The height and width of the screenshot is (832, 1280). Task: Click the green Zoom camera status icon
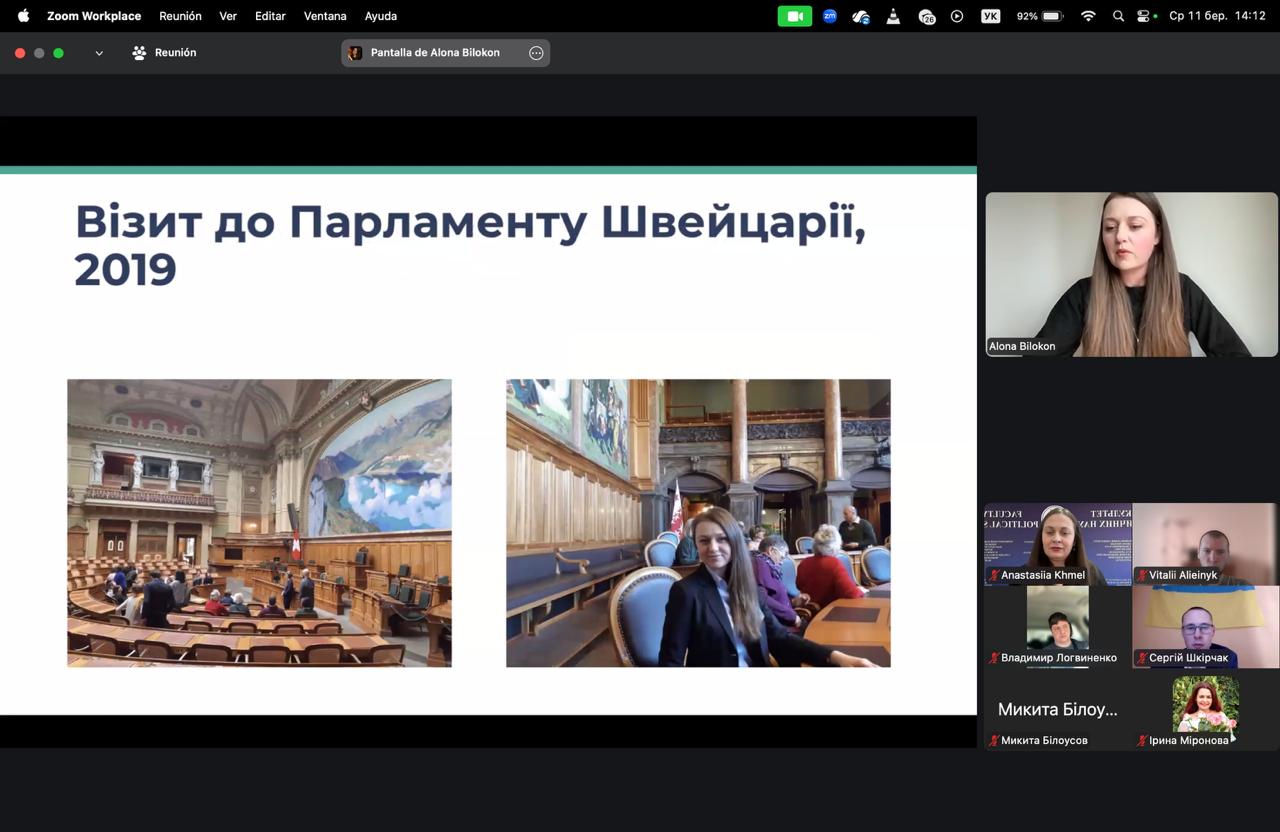pyautogui.click(x=795, y=16)
